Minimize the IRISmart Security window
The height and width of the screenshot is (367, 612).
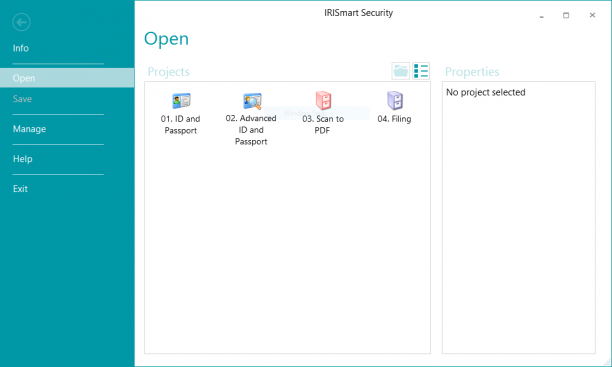coord(542,16)
